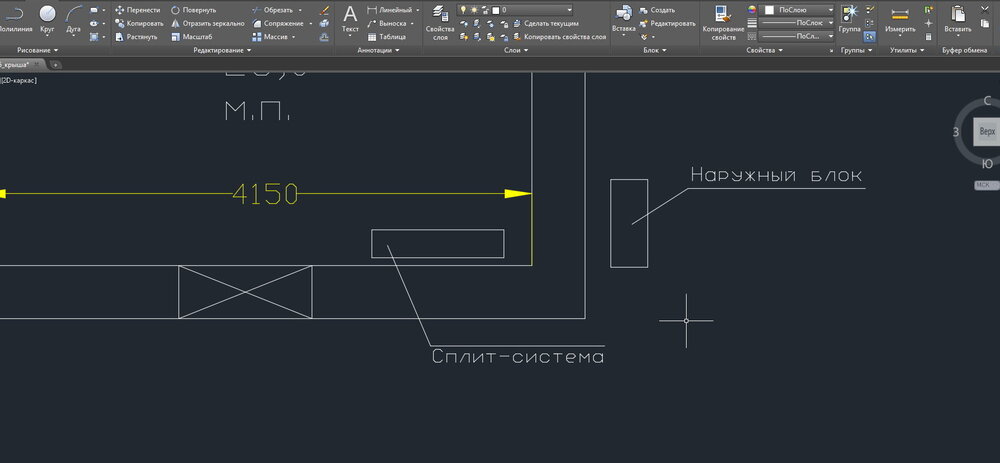Select the Круг (circle) drawing tool
Viewport: 1000px width, 463px height.
[47, 17]
